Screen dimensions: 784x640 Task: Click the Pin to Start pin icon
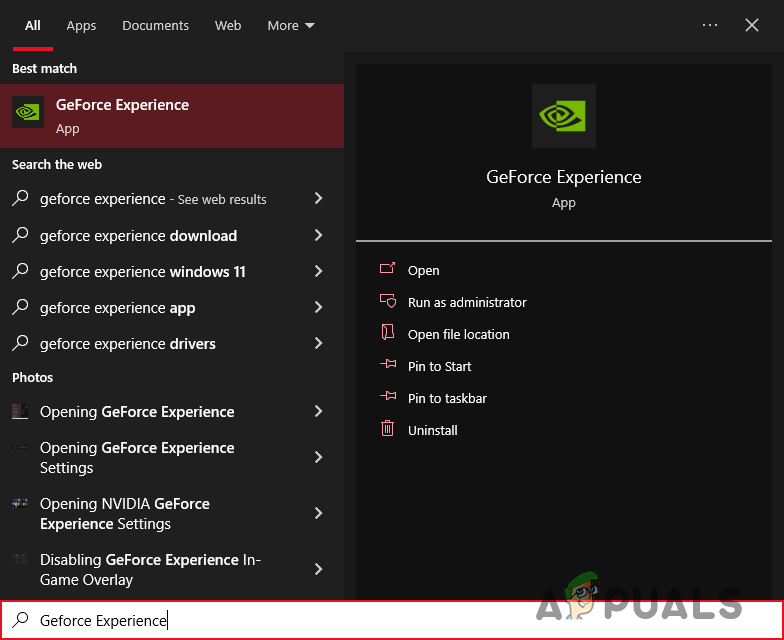[x=388, y=364]
